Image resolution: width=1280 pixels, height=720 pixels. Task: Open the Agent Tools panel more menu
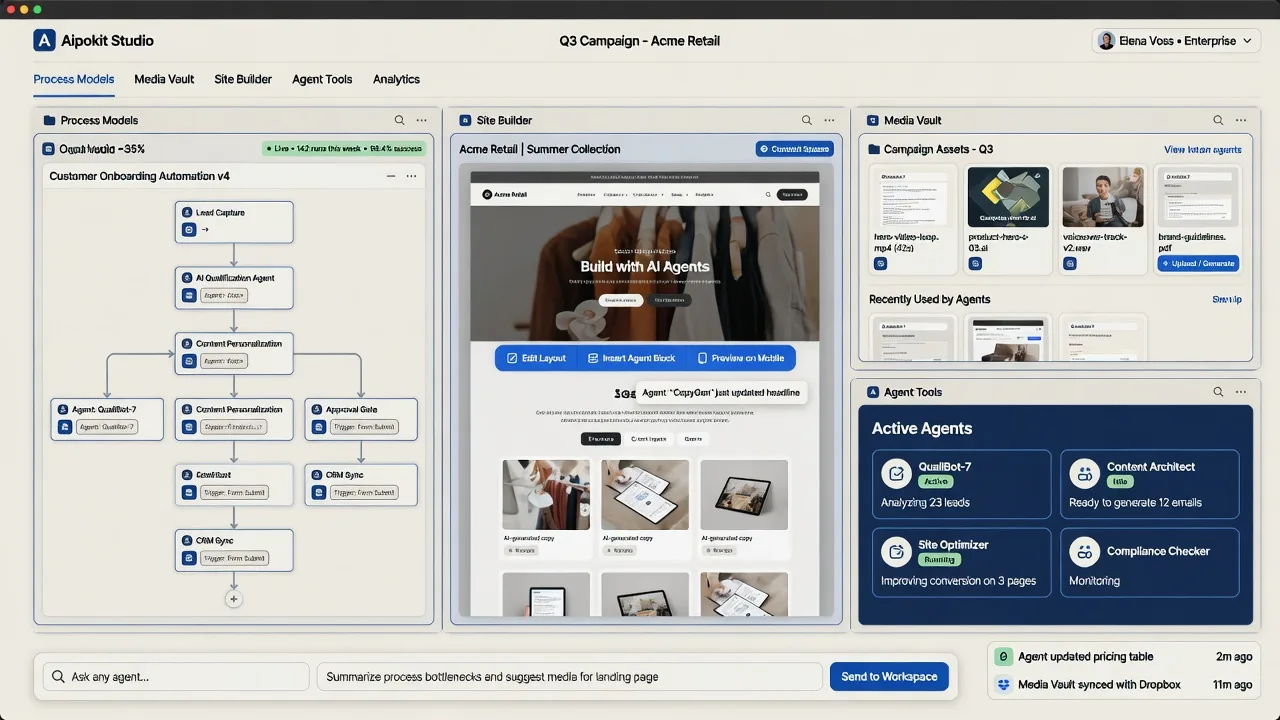(x=1241, y=392)
